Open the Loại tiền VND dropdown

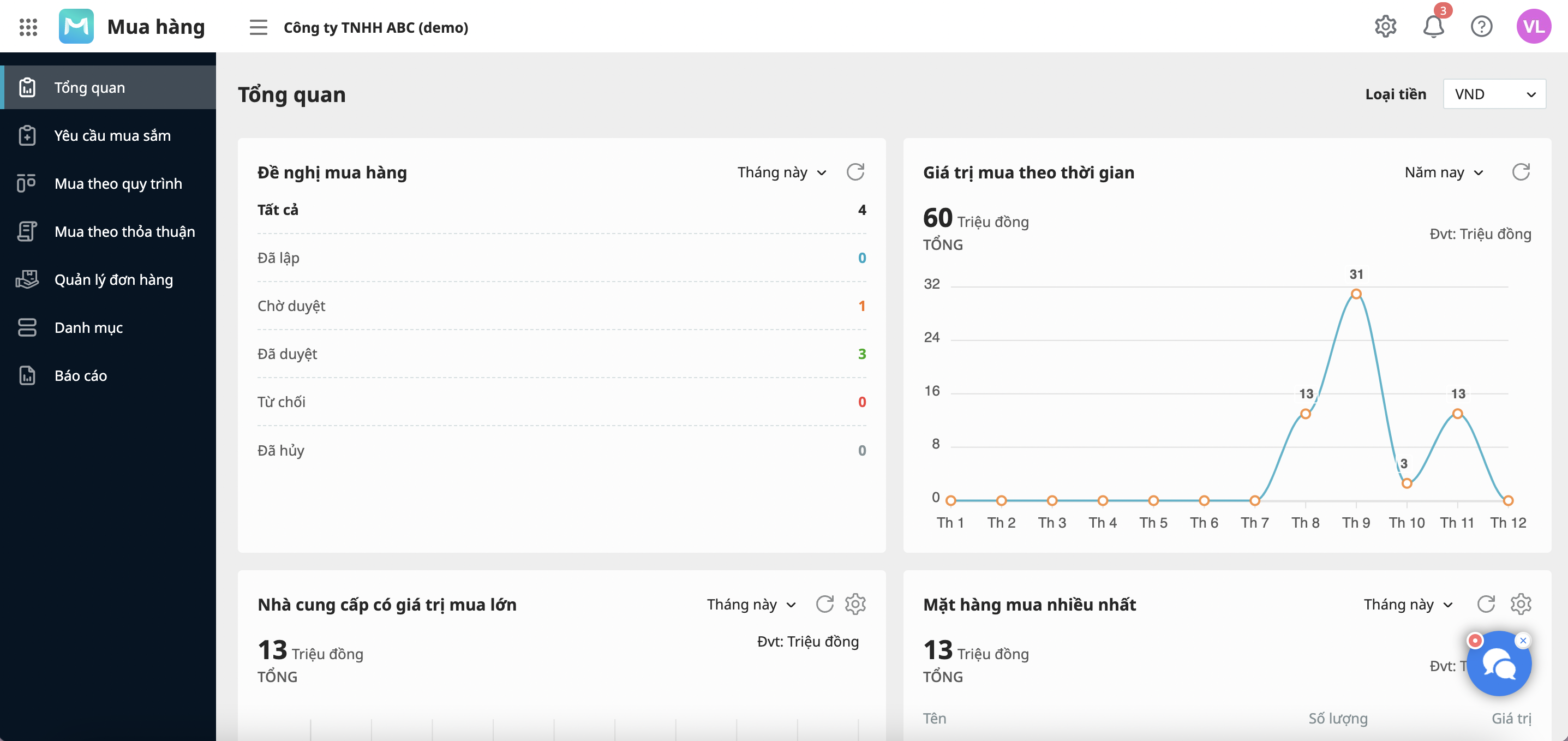coord(1494,94)
